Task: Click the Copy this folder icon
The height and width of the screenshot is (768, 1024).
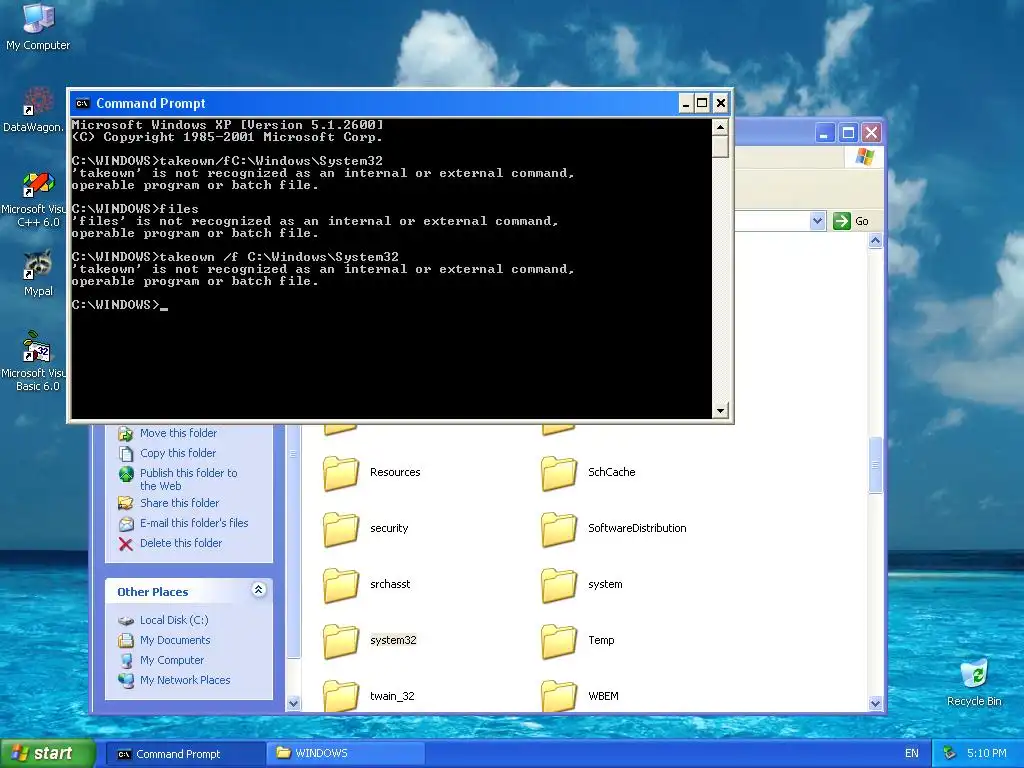Action: pos(126,453)
